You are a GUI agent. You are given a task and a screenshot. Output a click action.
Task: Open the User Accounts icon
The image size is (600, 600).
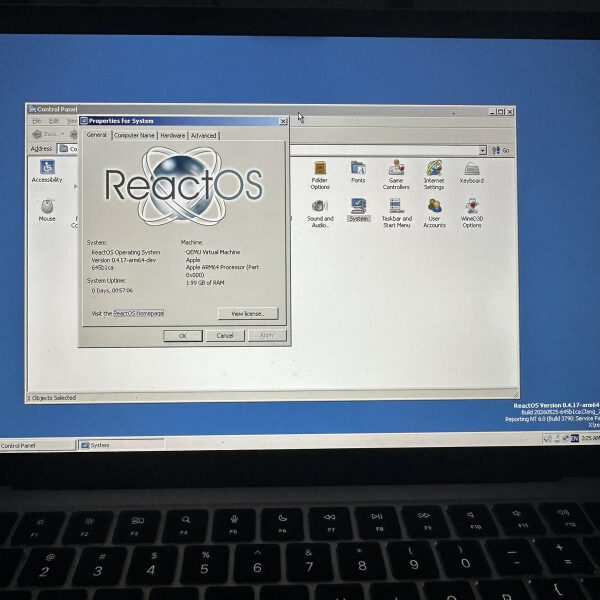coord(434,214)
